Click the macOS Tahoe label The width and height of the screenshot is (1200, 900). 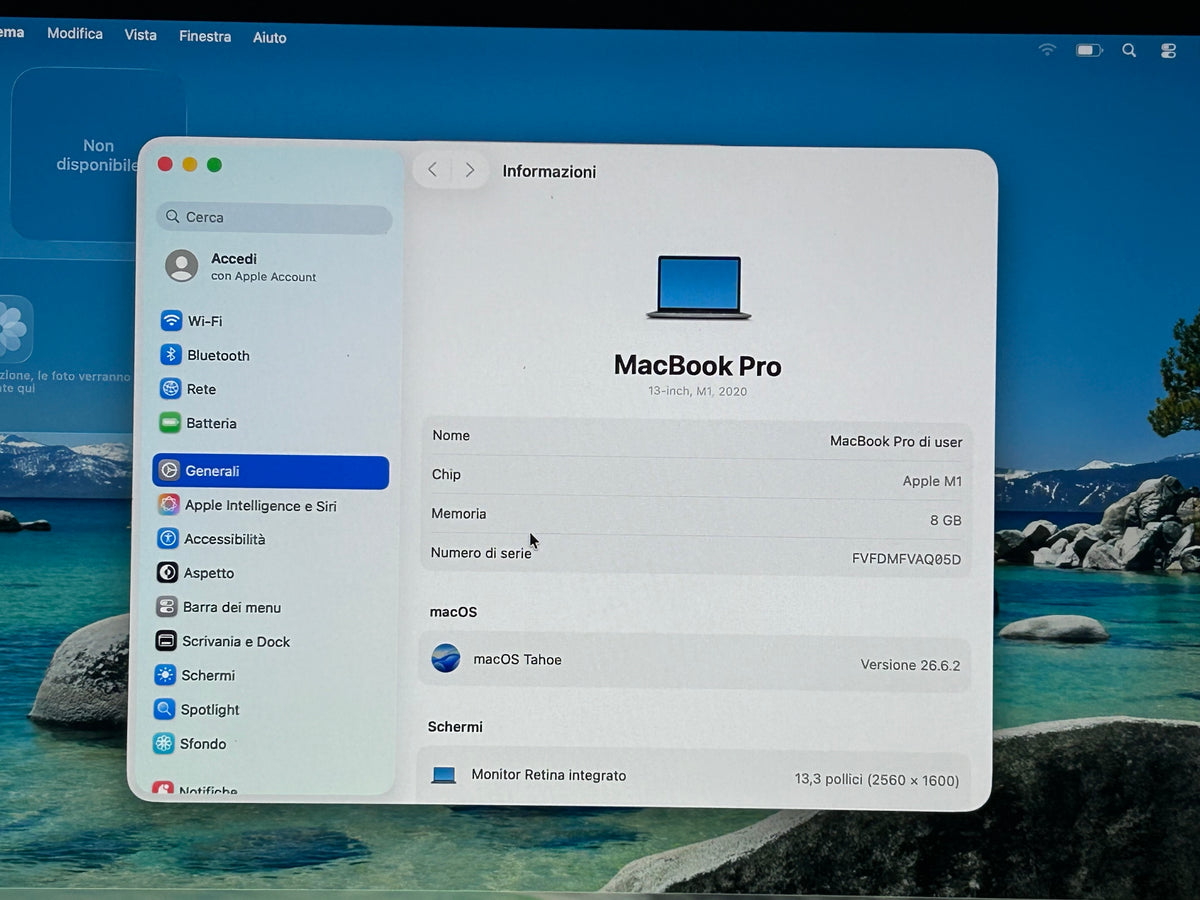tap(517, 660)
